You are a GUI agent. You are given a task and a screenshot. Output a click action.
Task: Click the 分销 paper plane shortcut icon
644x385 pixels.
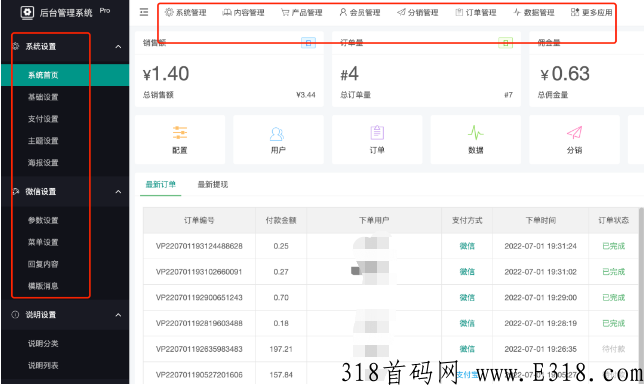575,133
